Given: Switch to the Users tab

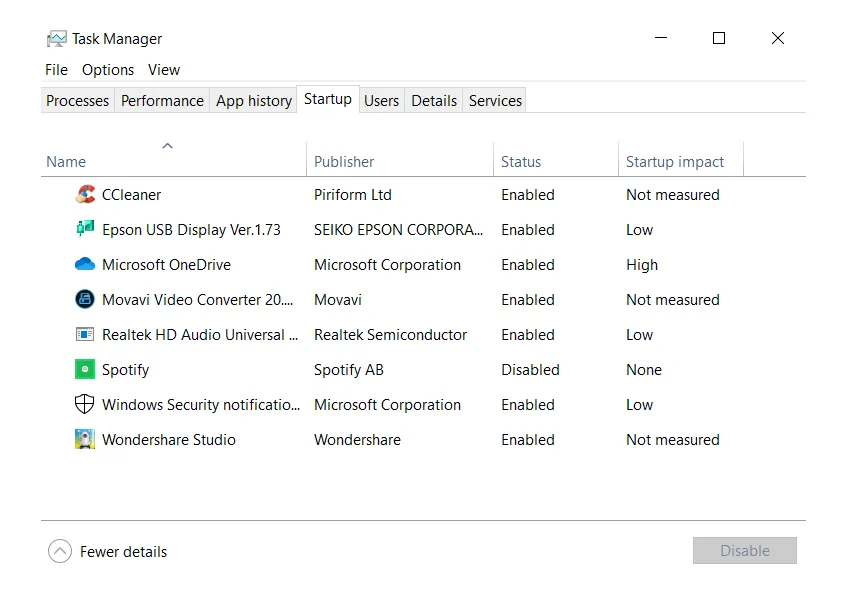Looking at the screenshot, I should click(381, 101).
